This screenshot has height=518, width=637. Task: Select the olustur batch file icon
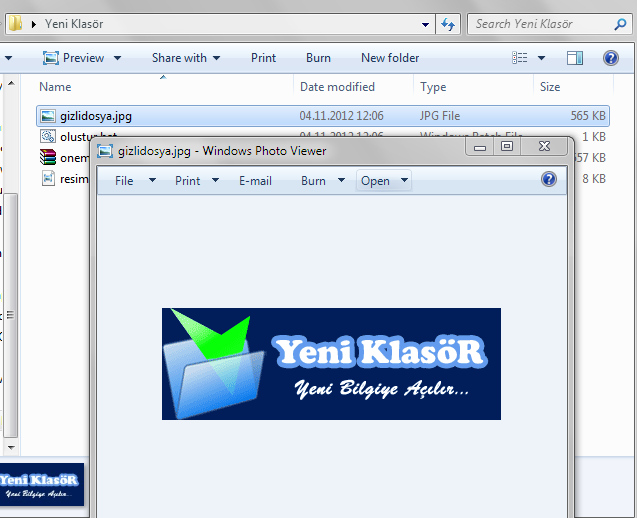47,137
